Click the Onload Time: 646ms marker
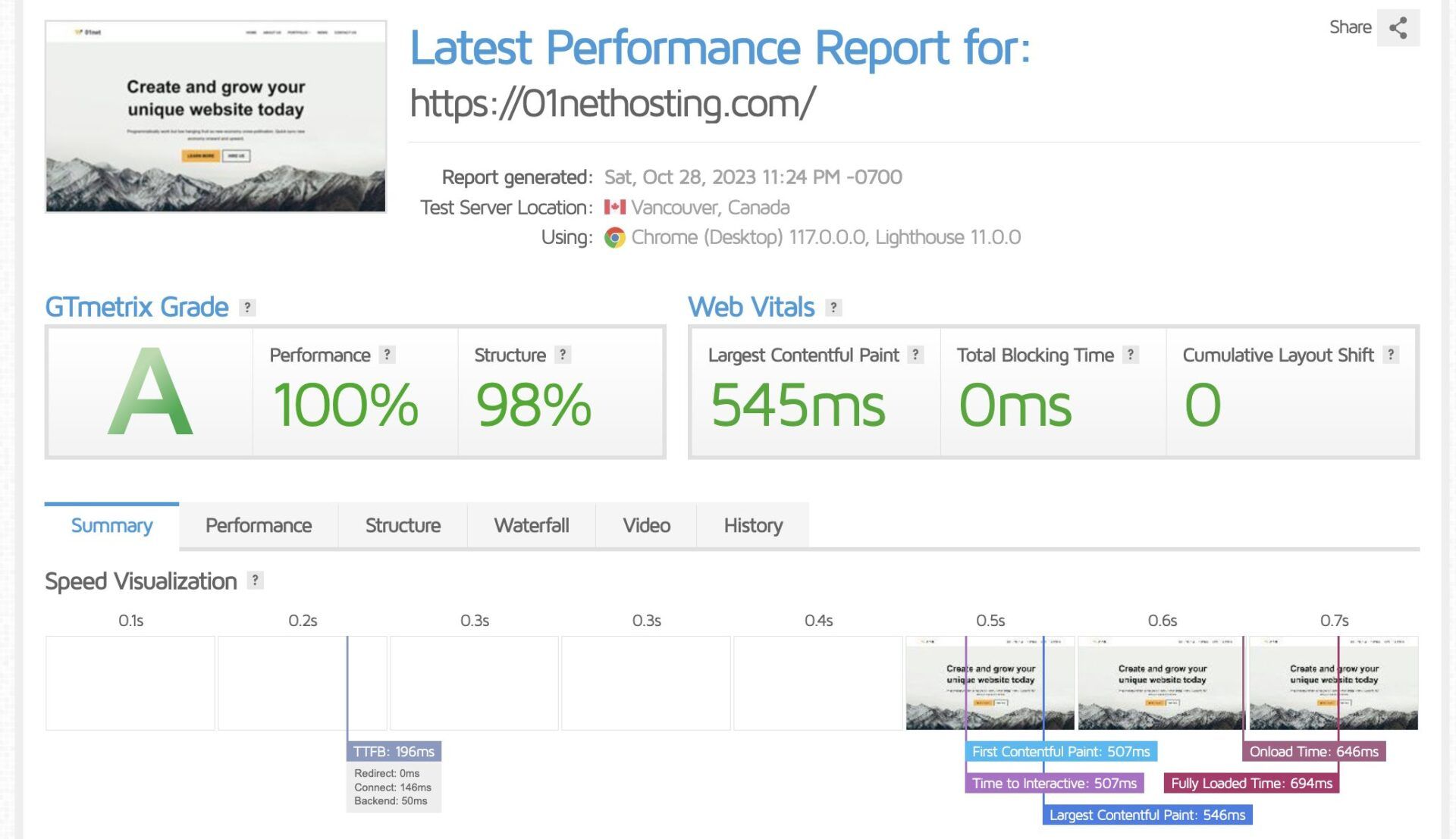The height and width of the screenshot is (839, 1456). click(1314, 752)
